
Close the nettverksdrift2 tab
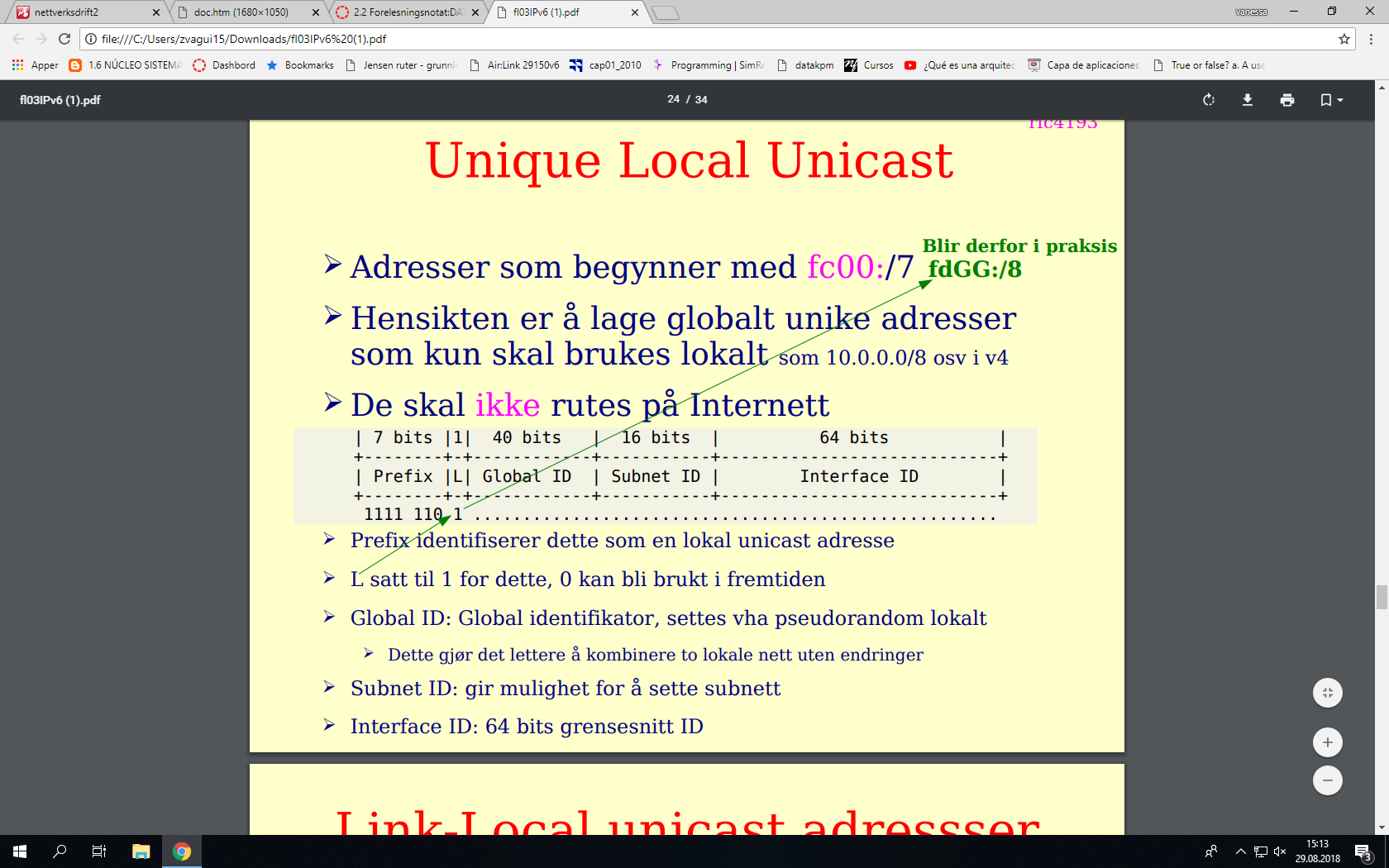pos(156,12)
